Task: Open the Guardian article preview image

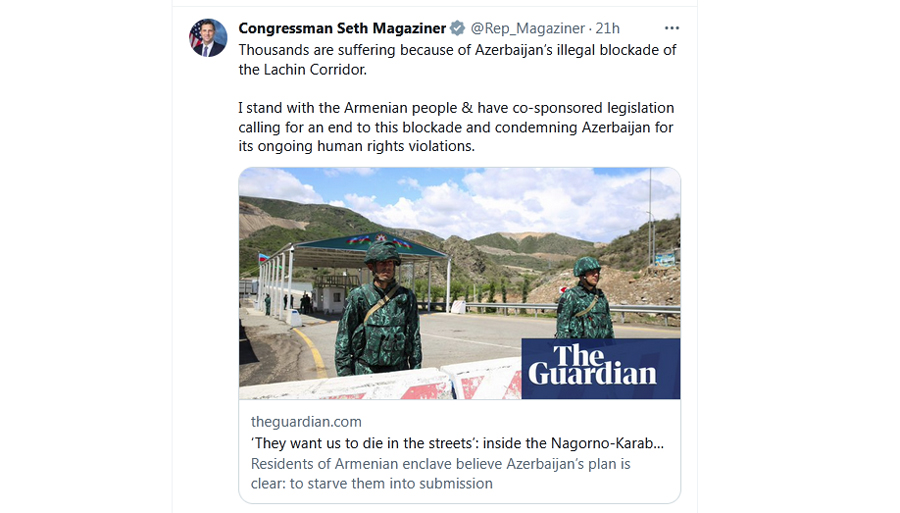Action: click(x=460, y=283)
